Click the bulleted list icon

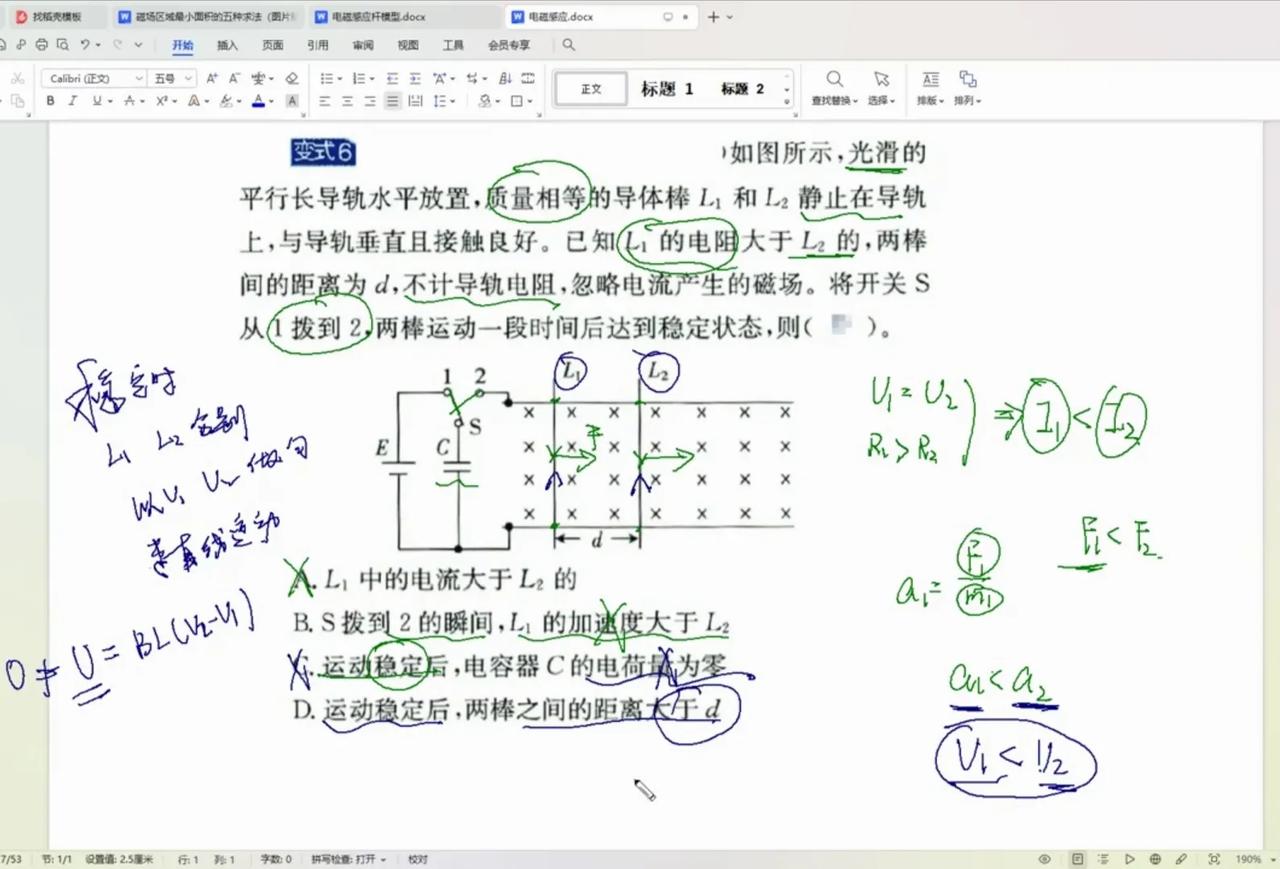pyautogui.click(x=327, y=78)
